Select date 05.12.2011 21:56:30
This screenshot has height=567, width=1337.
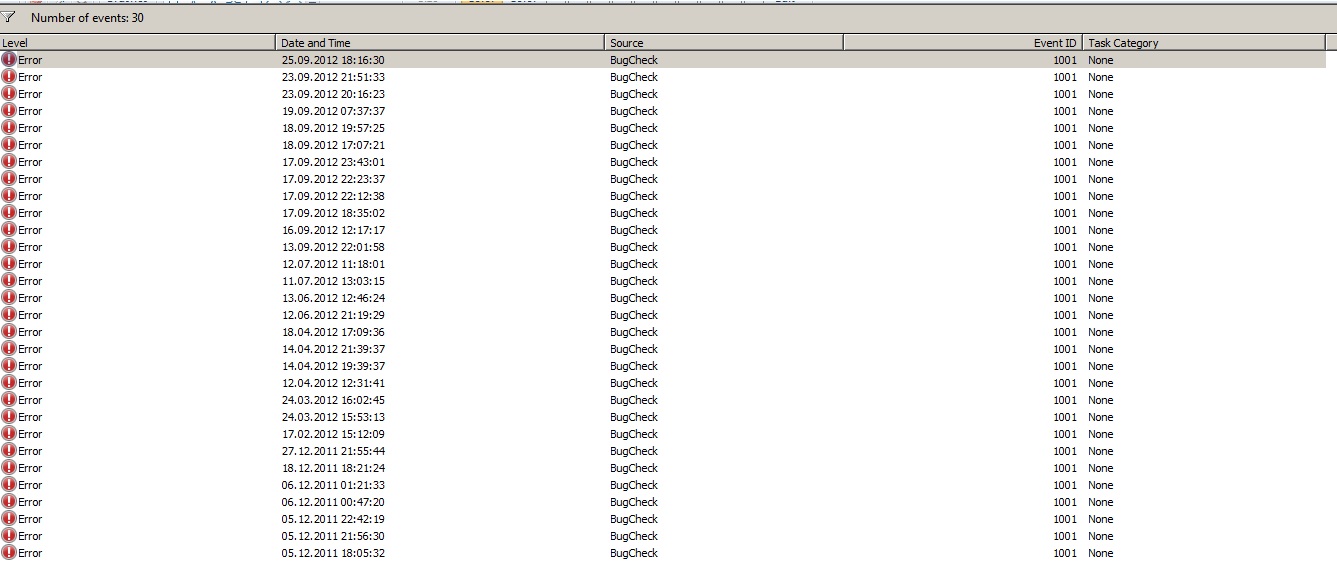pyautogui.click(x=333, y=536)
